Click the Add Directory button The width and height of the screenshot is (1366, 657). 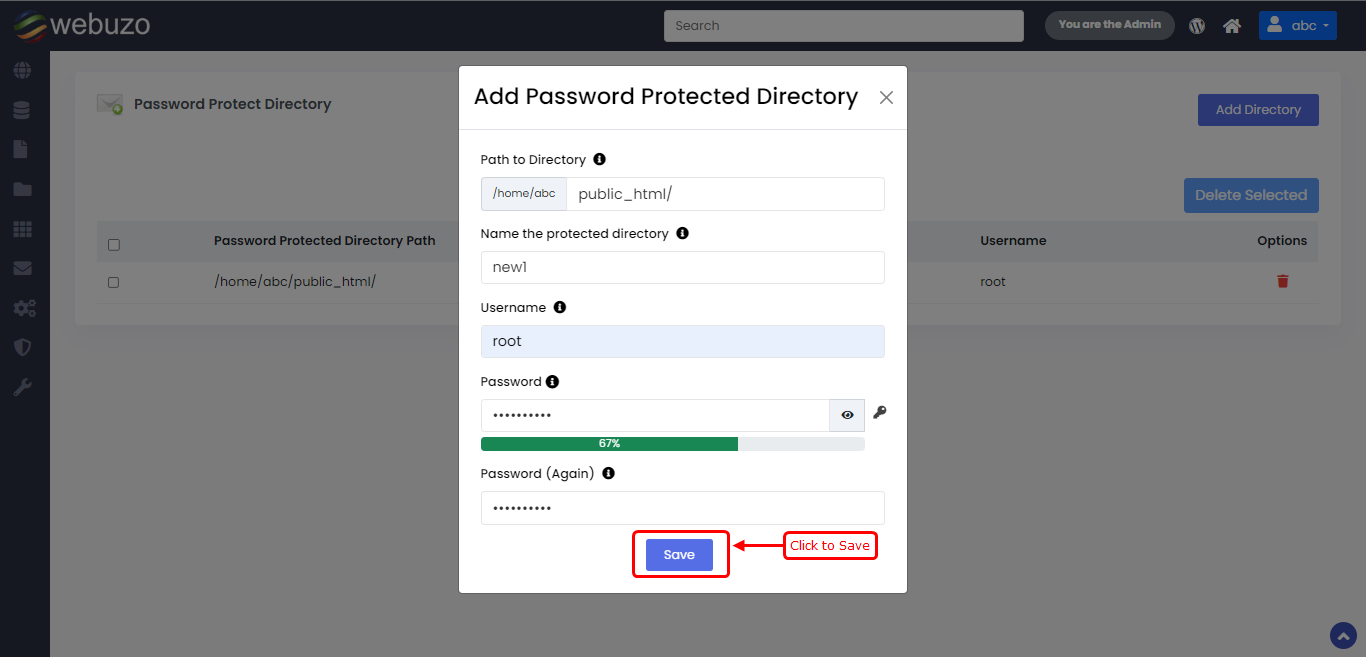click(x=1257, y=110)
